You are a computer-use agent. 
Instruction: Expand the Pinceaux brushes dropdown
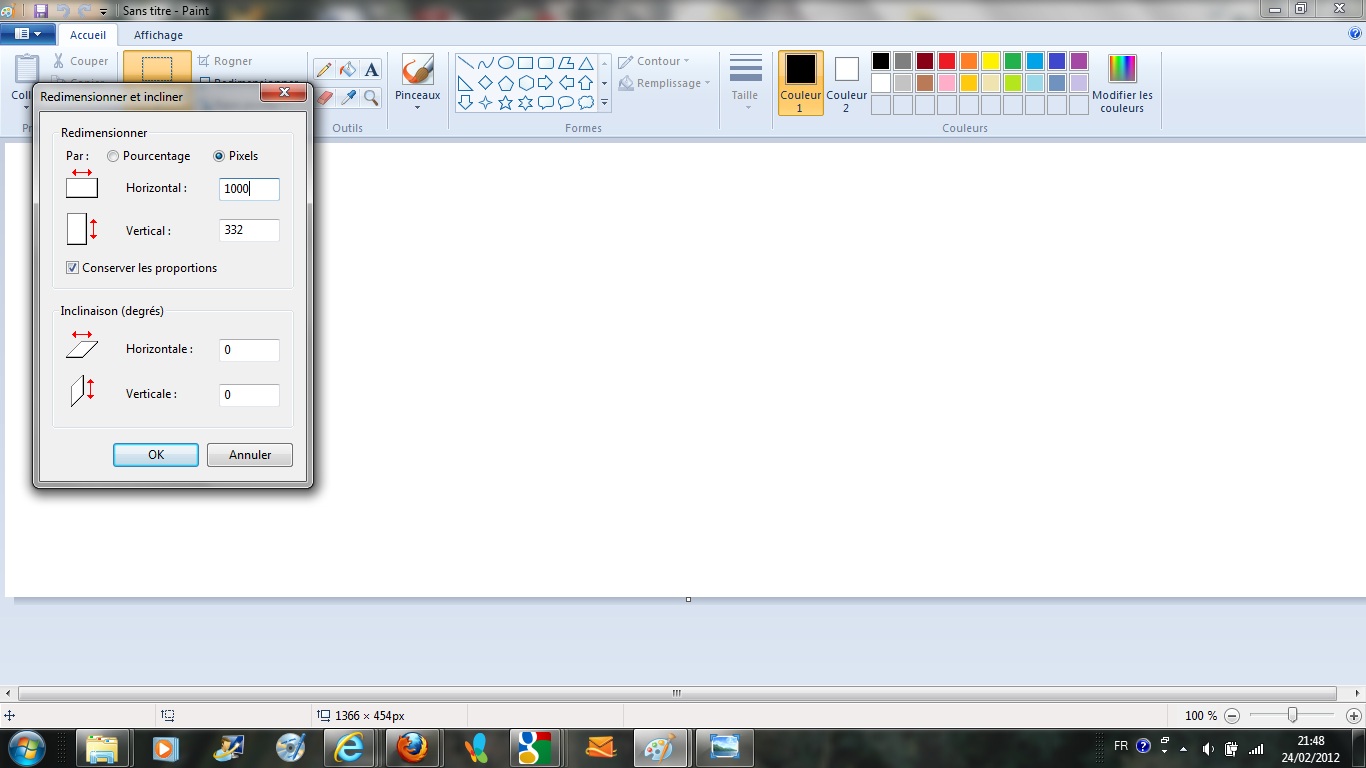[x=417, y=106]
